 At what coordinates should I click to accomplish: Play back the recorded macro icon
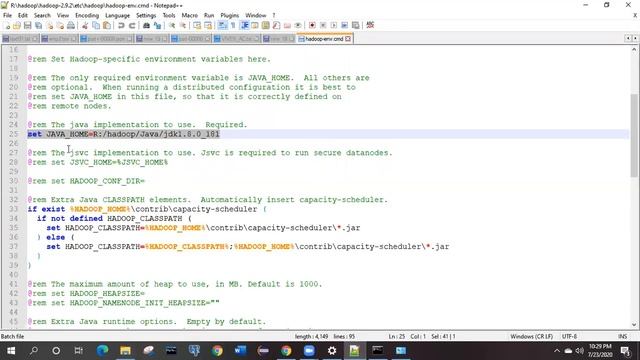(x=334, y=25)
